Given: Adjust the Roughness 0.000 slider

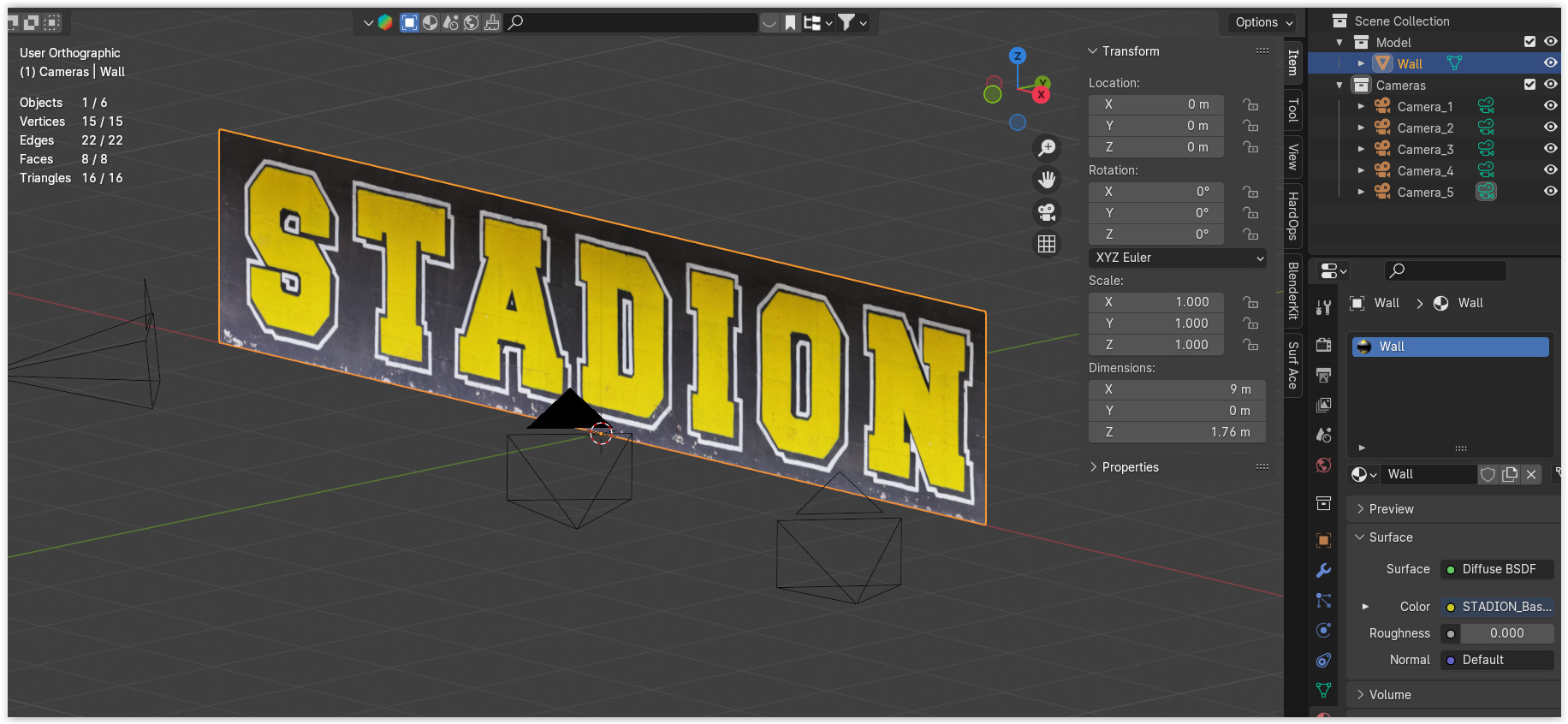Looking at the screenshot, I should [x=1506, y=633].
